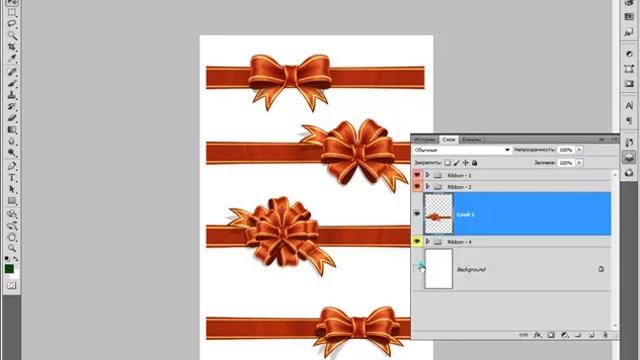Select the Слой 1 layer thumbnail
640x360 pixels.
(x=439, y=214)
